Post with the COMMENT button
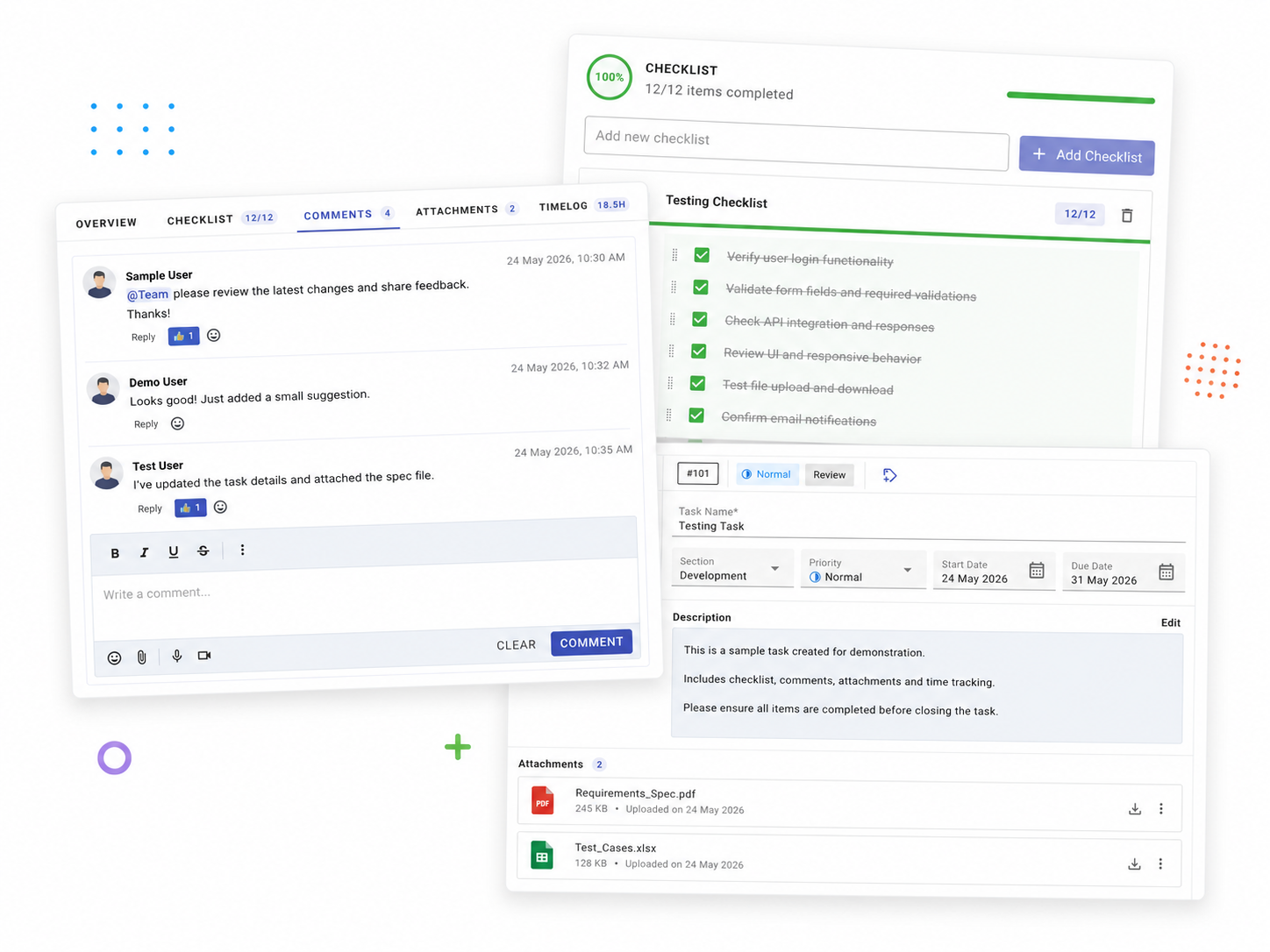This screenshot has width=1270, height=952. pos(591,643)
